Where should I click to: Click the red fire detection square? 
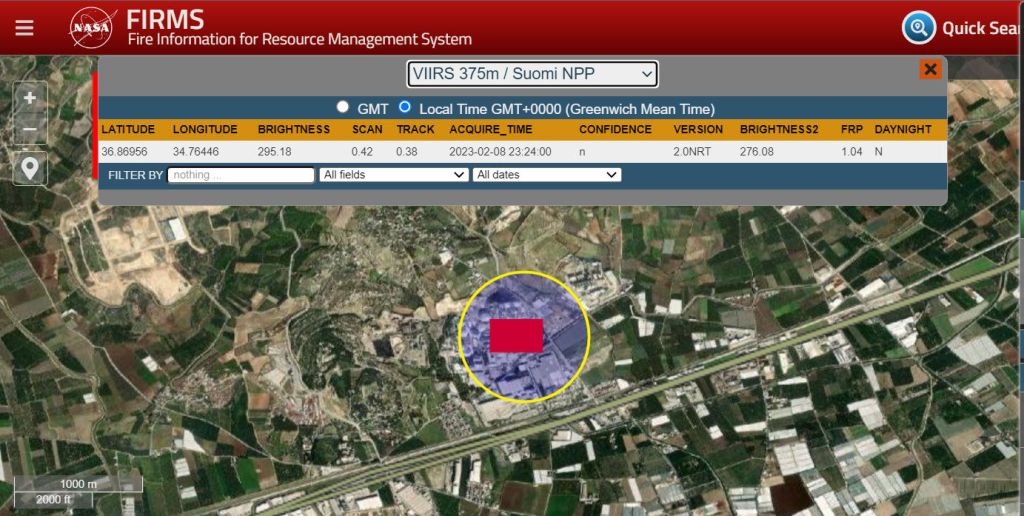(x=516, y=336)
